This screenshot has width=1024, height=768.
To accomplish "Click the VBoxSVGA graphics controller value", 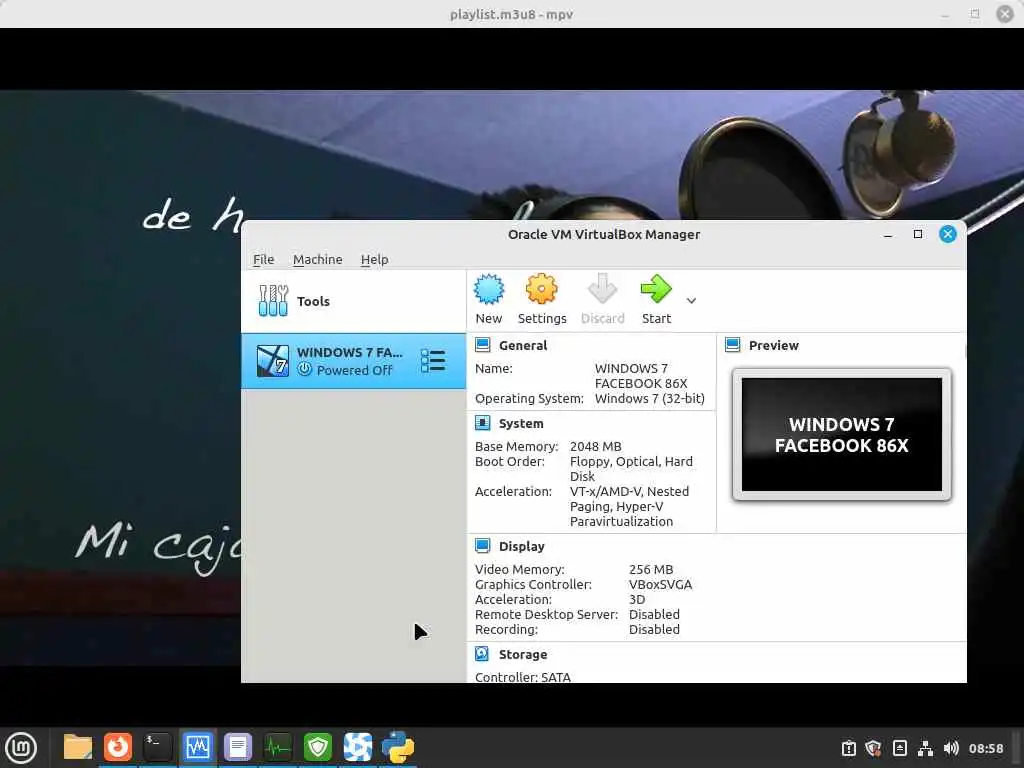I will click(660, 584).
